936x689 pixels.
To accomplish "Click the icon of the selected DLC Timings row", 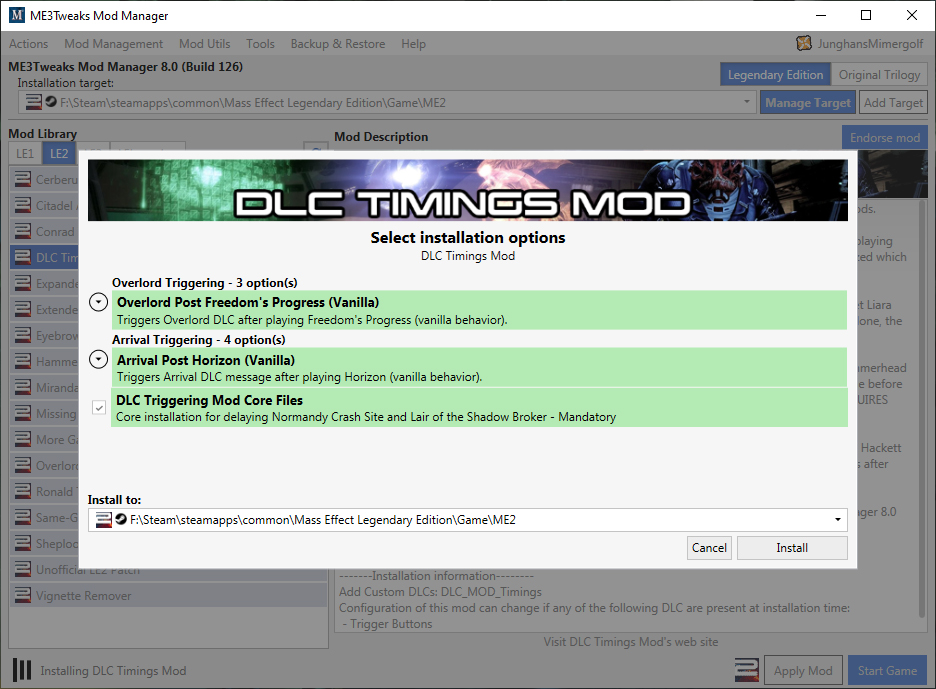I will [23, 257].
